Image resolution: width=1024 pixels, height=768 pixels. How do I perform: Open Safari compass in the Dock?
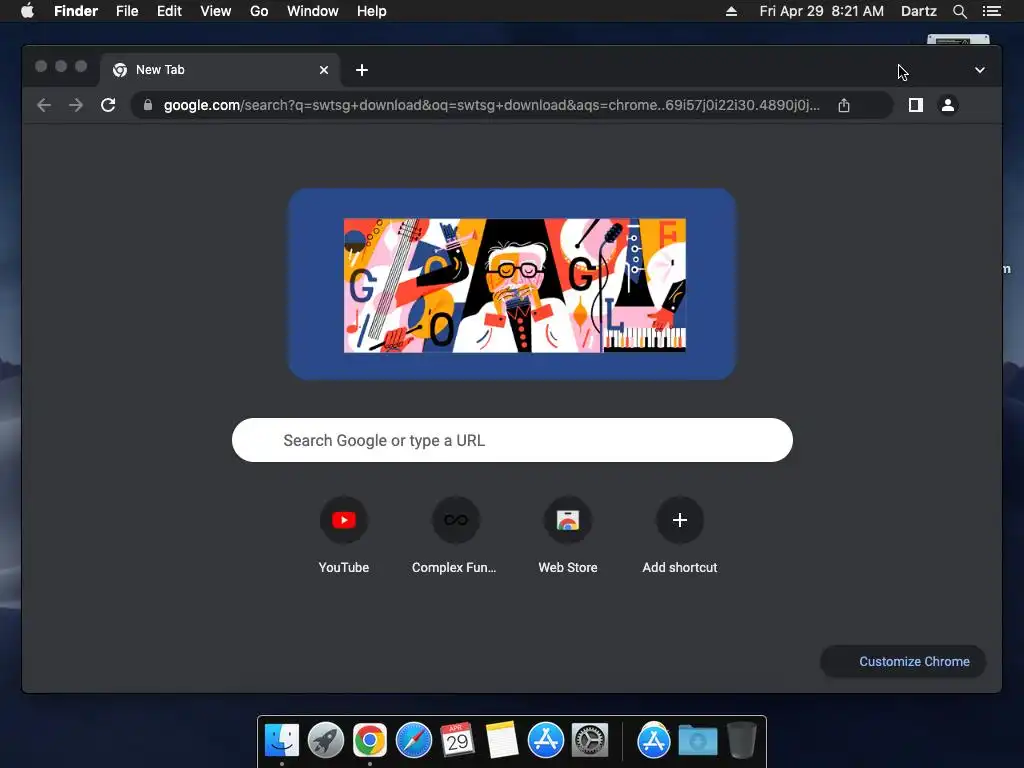413,740
